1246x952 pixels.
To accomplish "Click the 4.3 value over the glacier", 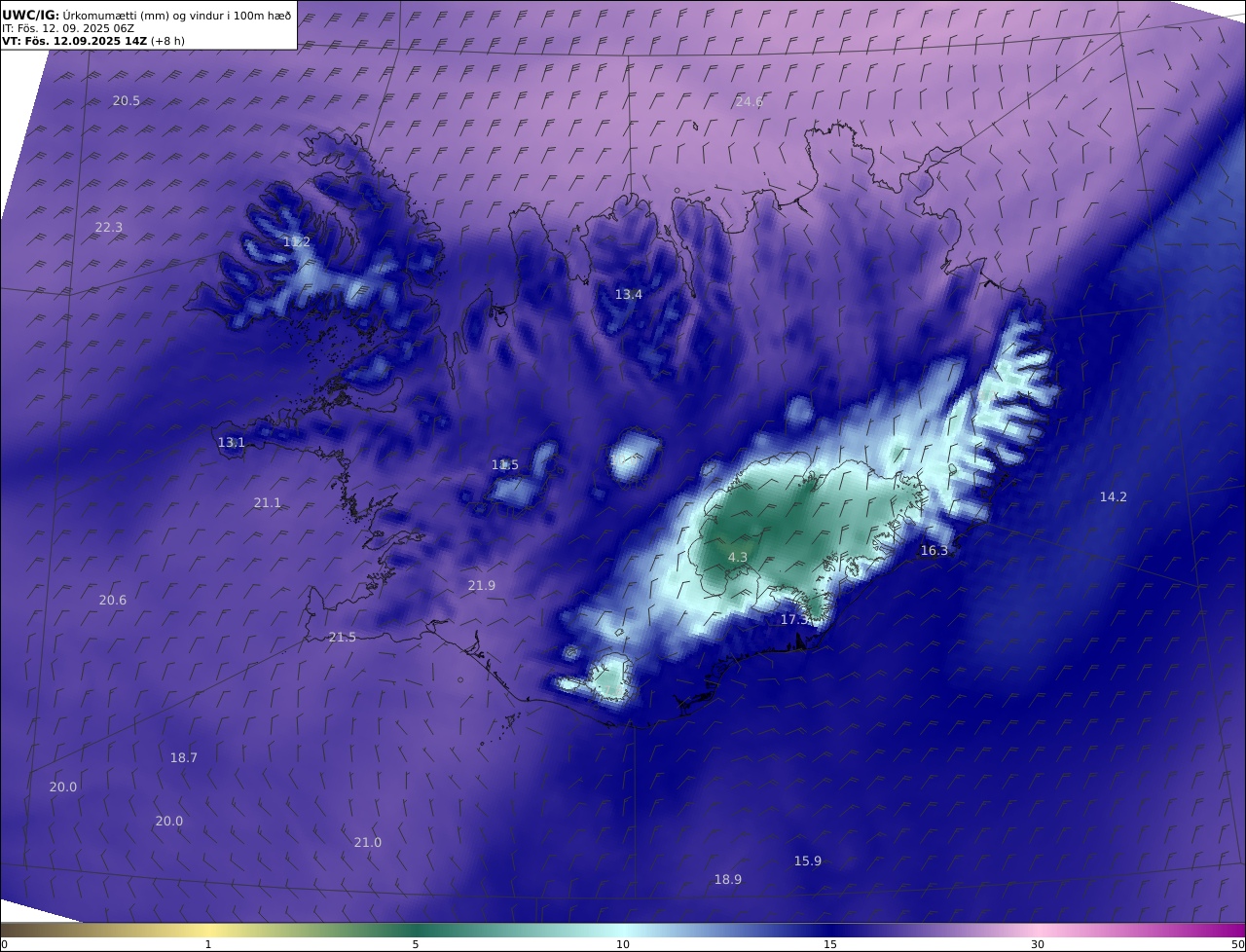I will pyautogui.click(x=738, y=558).
